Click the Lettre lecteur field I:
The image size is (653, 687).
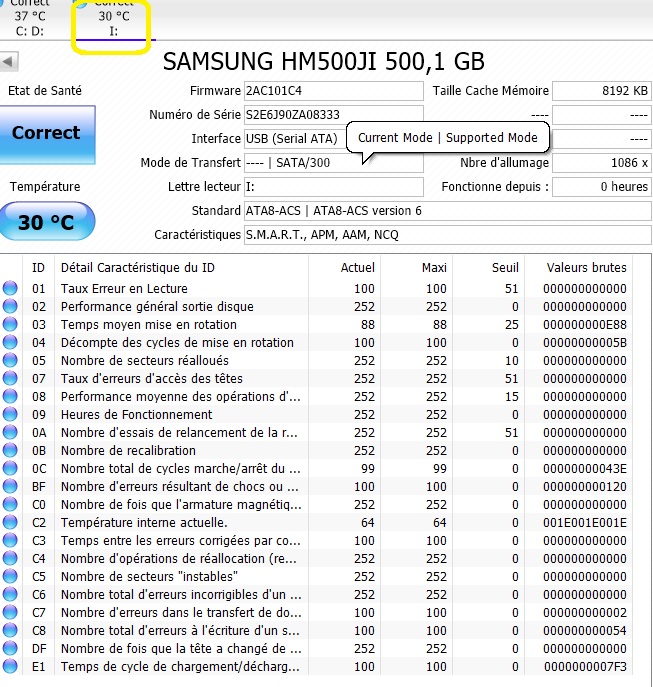pos(334,187)
